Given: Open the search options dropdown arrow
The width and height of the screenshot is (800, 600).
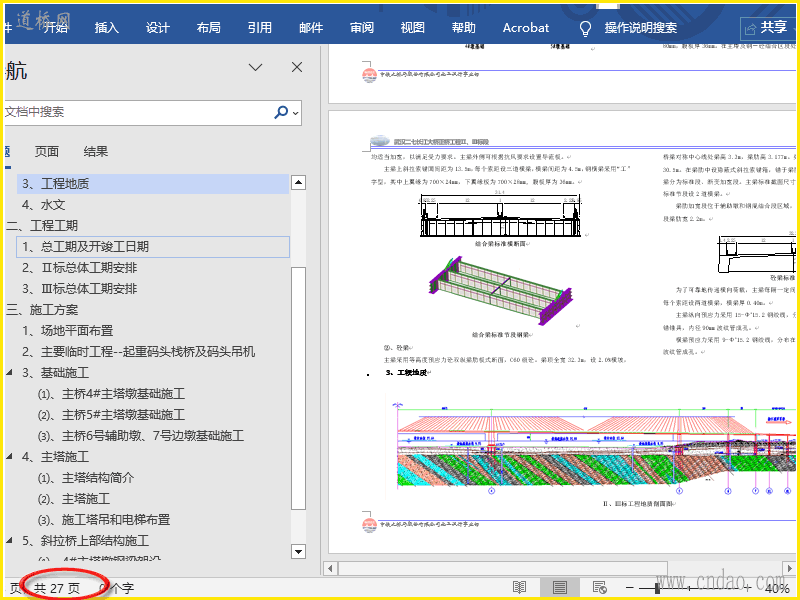Looking at the screenshot, I should point(295,113).
